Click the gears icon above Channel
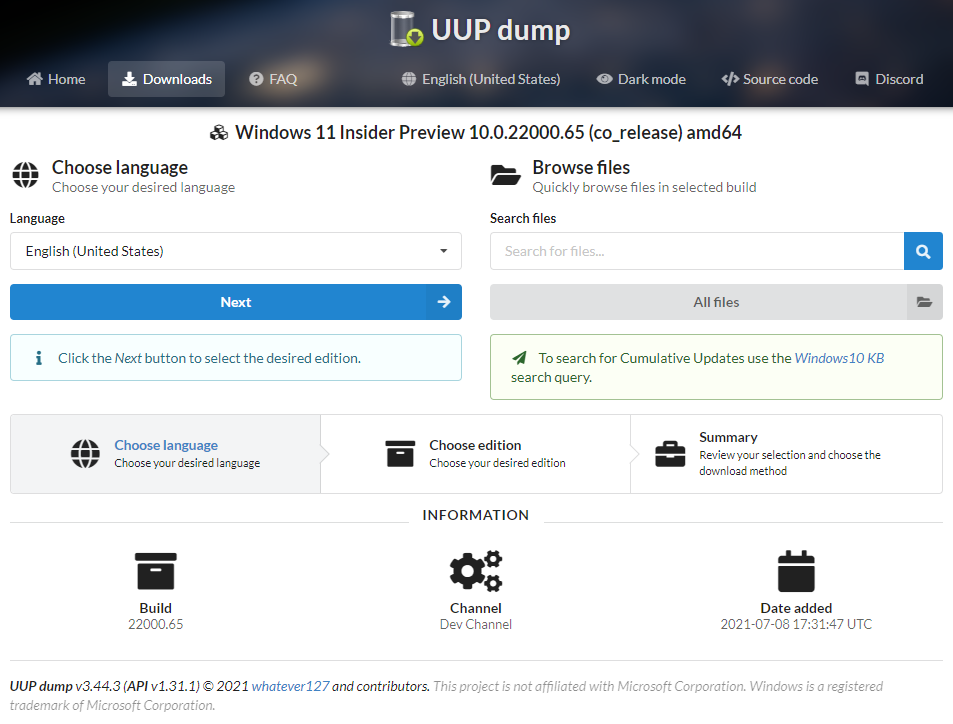953x724 pixels. [x=476, y=571]
